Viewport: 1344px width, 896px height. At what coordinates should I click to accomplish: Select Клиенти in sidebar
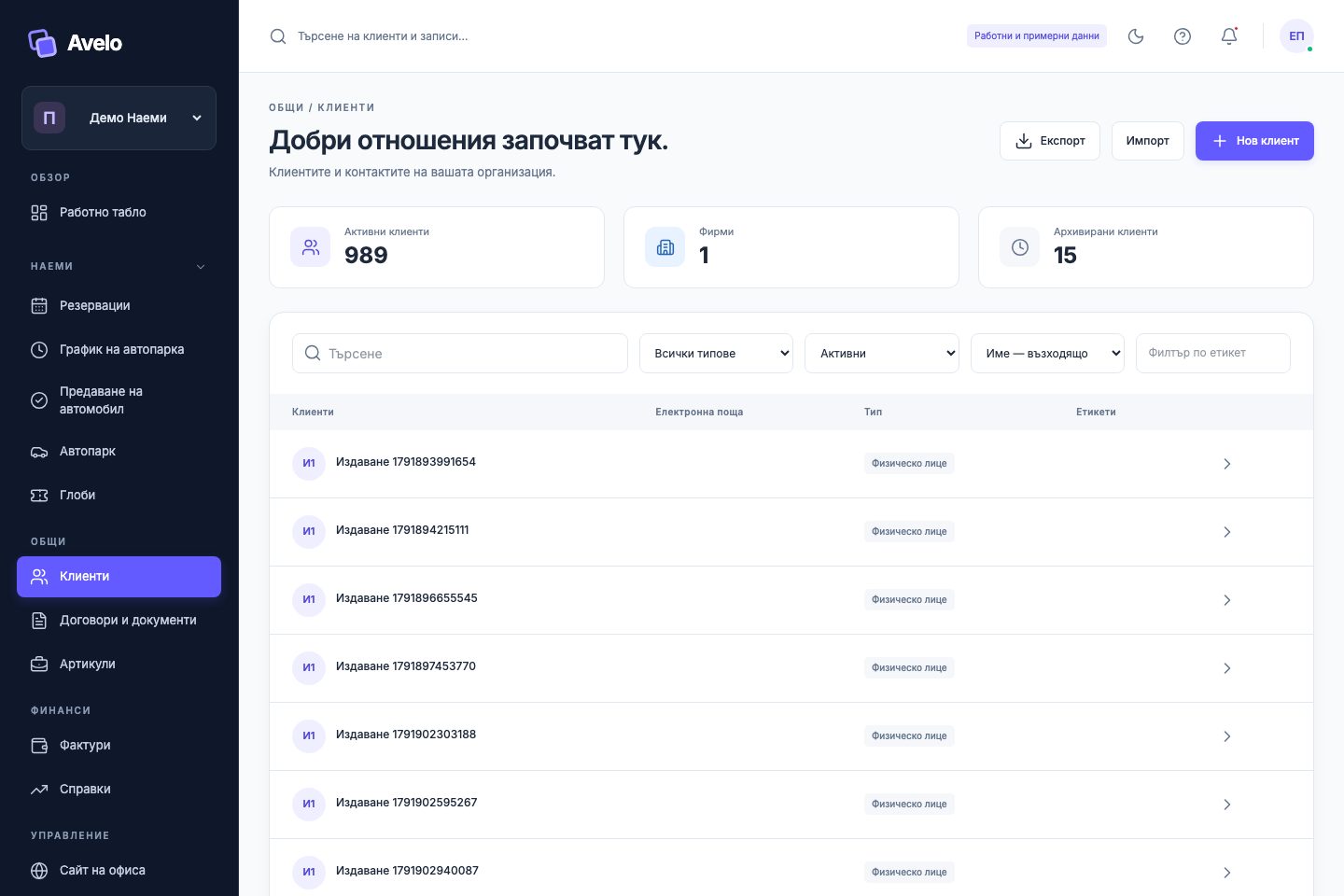click(119, 577)
